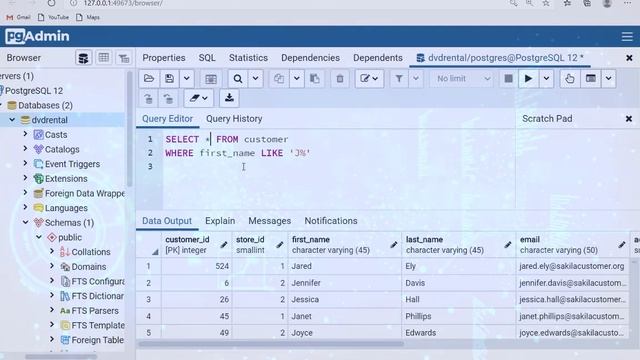Switch to the Dependents tab
The width and height of the screenshot is (640, 360).
coord(378,58)
